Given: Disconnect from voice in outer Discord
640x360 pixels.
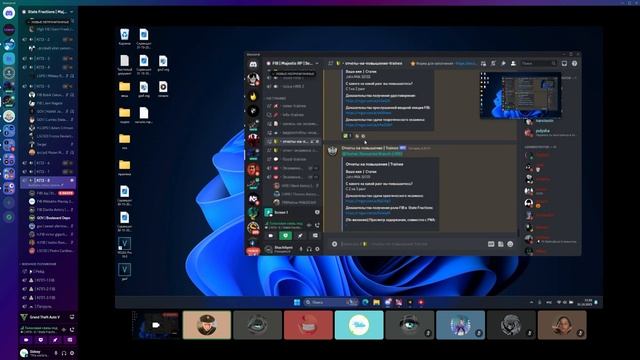Looking at the screenshot, I should [72, 329].
